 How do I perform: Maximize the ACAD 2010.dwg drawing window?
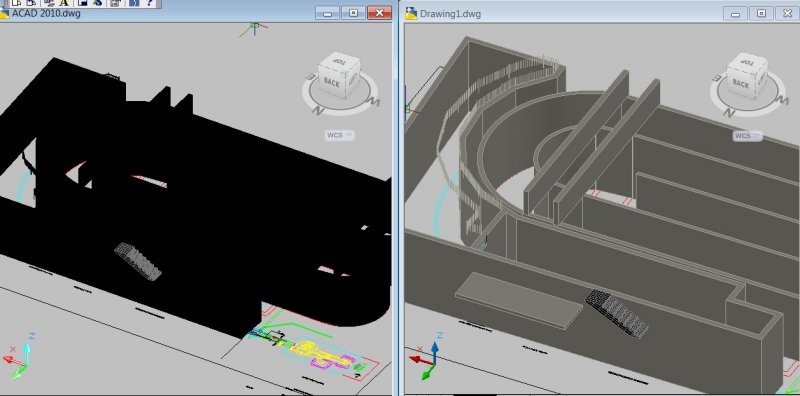pos(353,13)
